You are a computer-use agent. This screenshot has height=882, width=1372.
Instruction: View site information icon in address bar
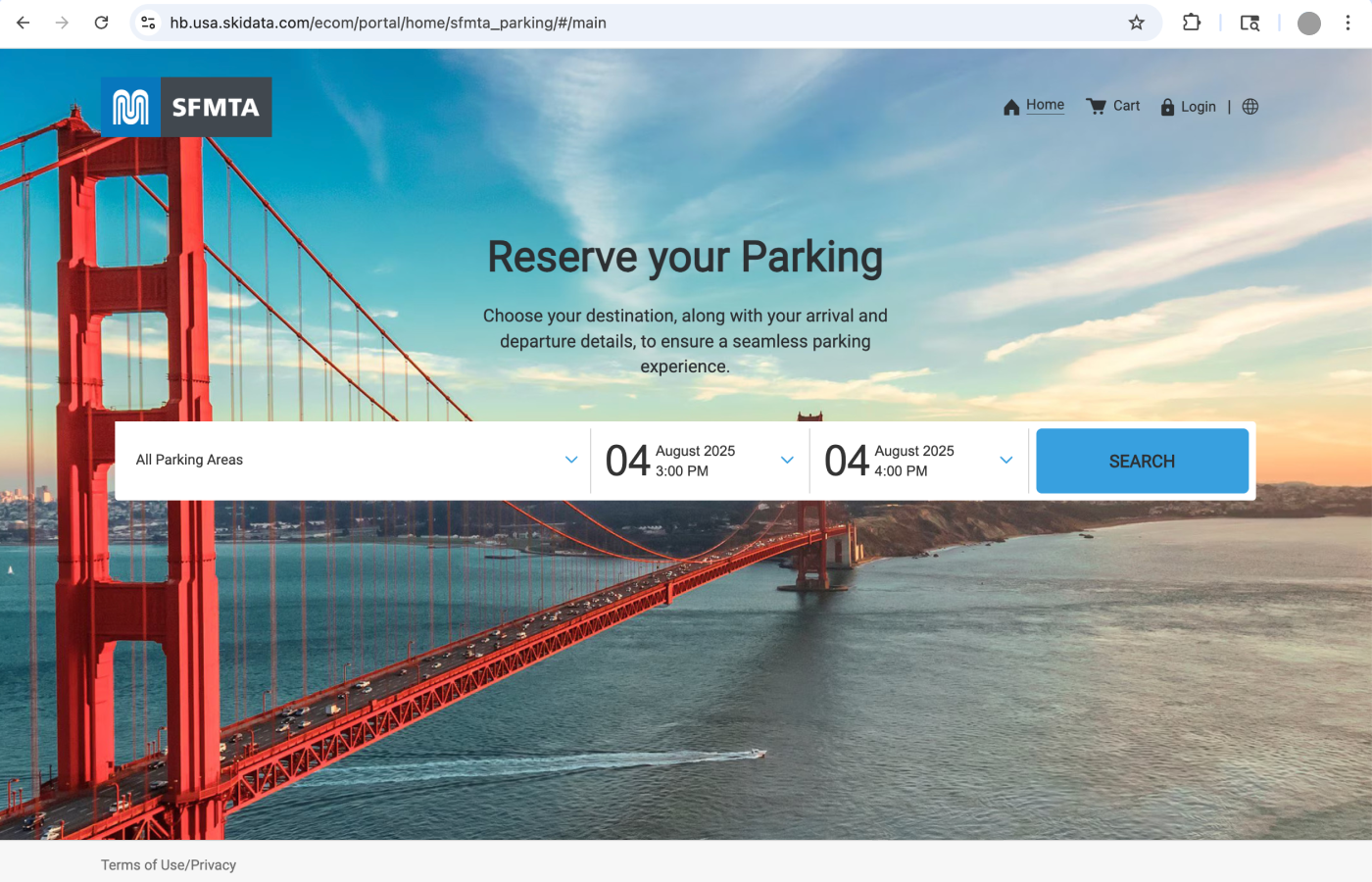pyautogui.click(x=148, y=23)
